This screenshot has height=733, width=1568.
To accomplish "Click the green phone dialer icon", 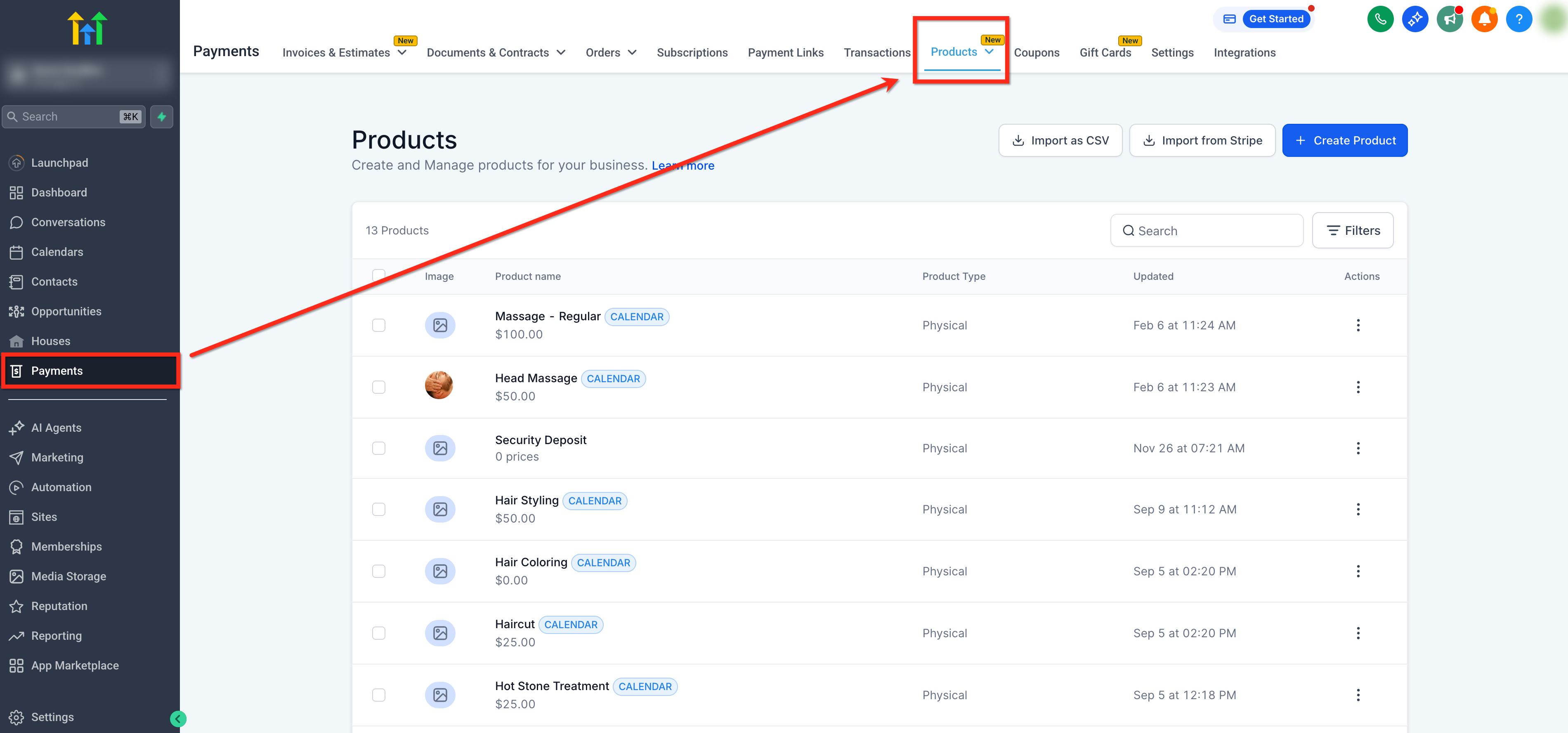I will [1380, 19].
